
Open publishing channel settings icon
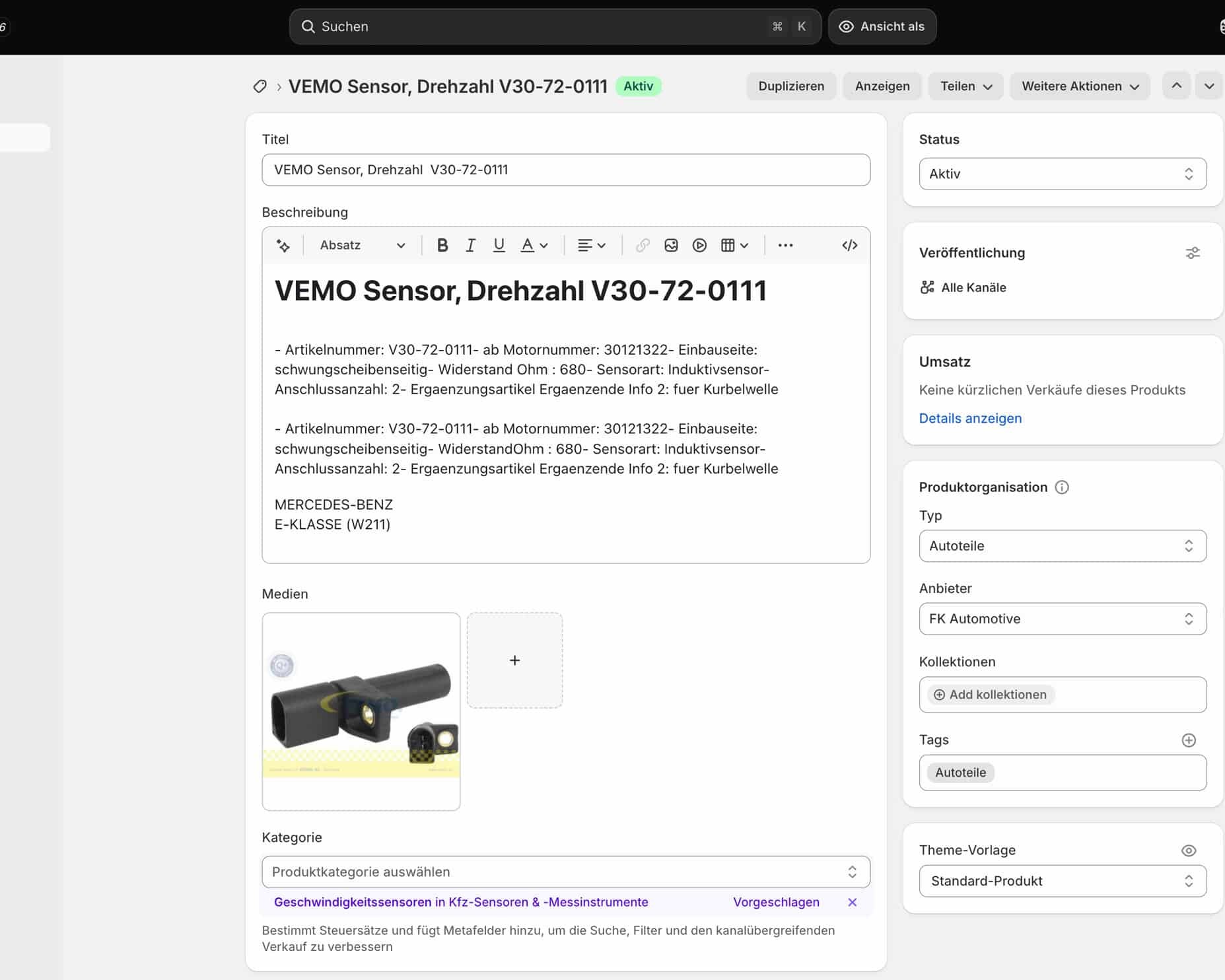[1192, 253]
